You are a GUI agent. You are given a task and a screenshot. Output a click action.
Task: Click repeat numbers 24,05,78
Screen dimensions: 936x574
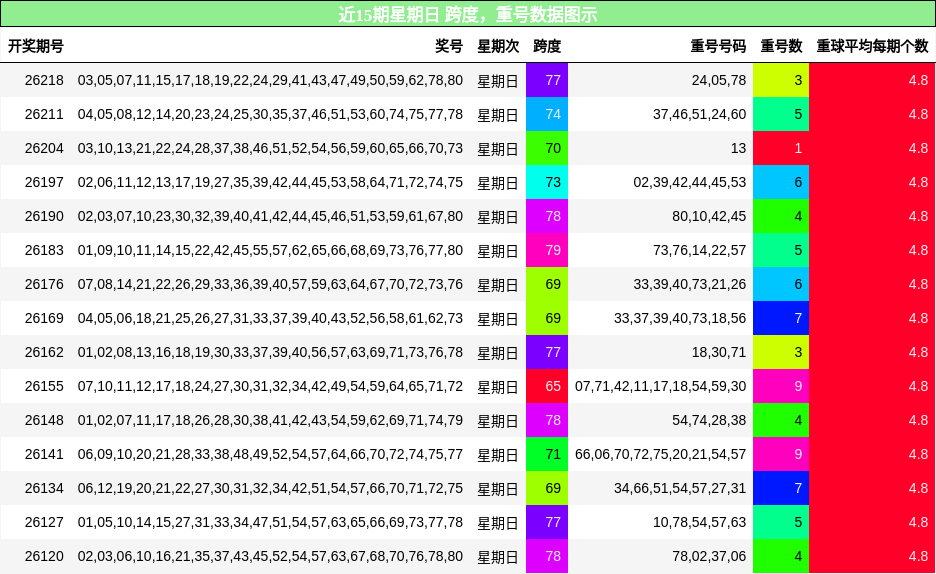(x=719, y=81)
